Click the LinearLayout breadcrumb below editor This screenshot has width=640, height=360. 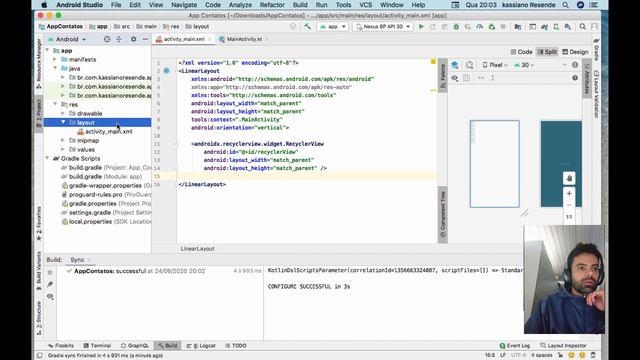198,249
